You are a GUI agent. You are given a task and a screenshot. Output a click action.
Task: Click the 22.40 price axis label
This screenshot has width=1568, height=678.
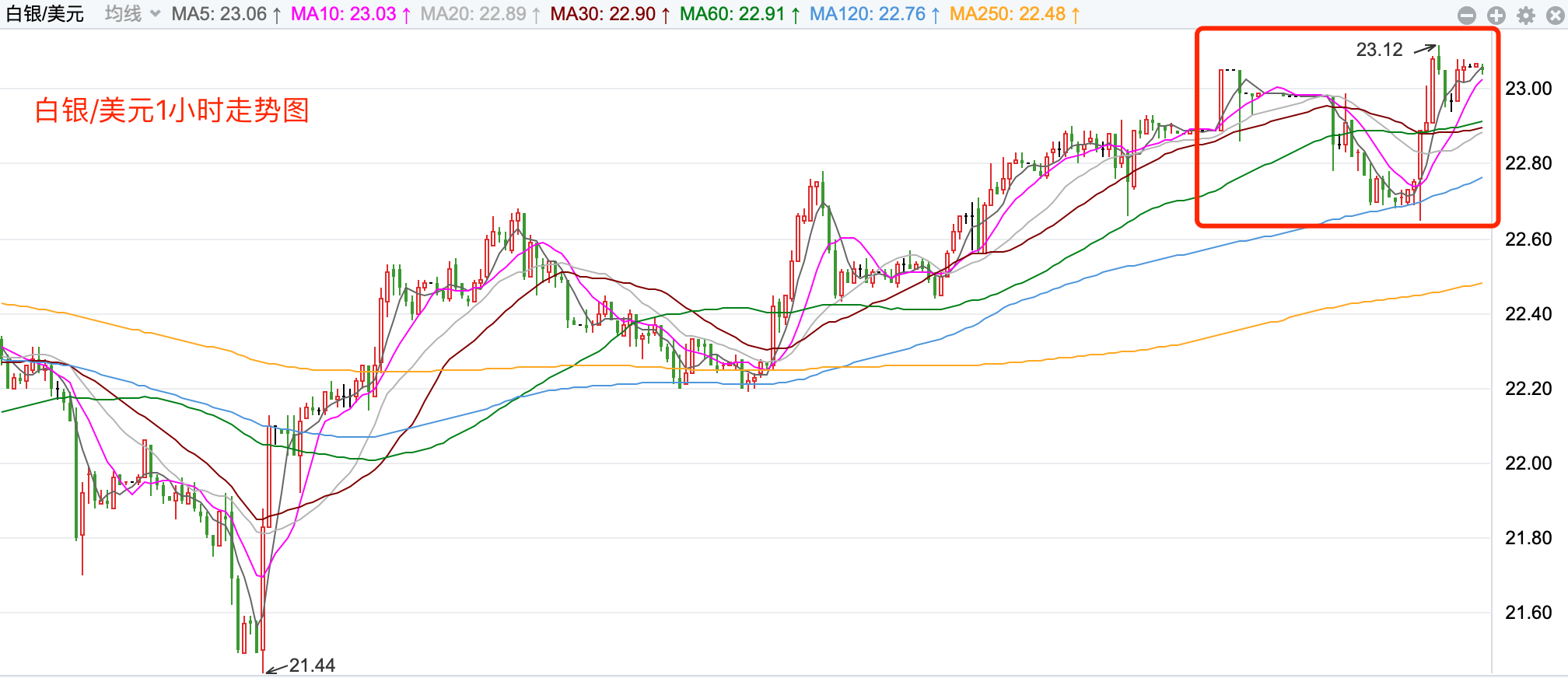coord(1528,314)
